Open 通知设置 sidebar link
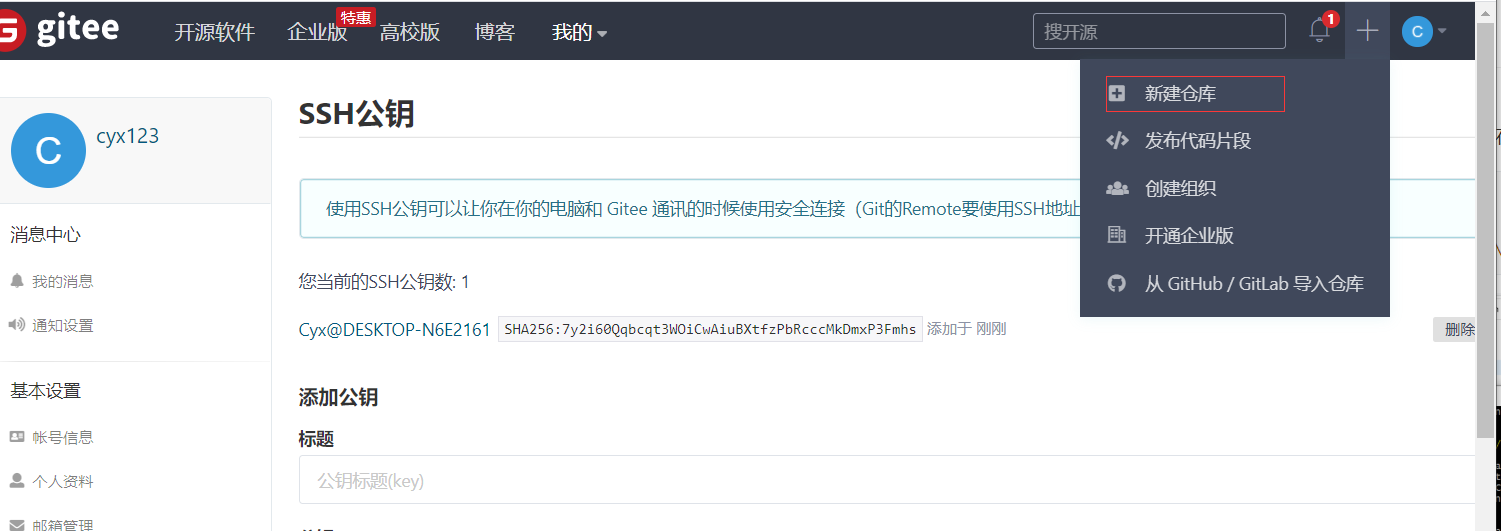1501x531 pixels. (x=62, y=326)
